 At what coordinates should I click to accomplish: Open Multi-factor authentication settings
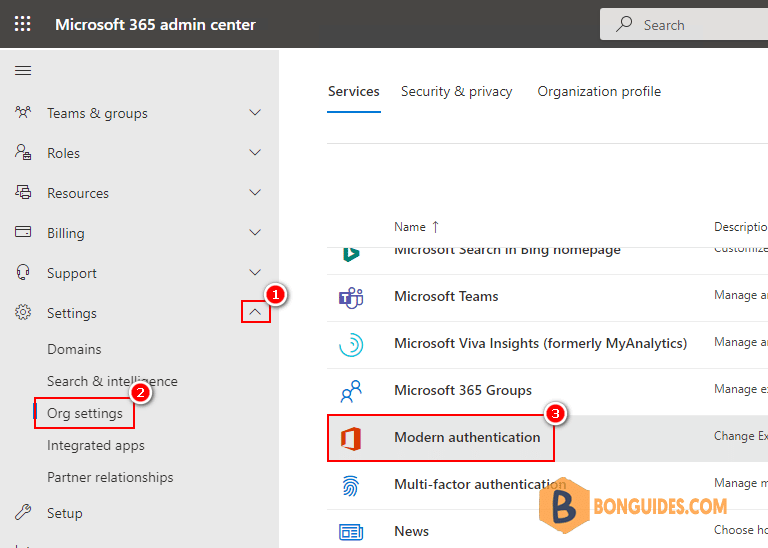(x=480, y=484)
